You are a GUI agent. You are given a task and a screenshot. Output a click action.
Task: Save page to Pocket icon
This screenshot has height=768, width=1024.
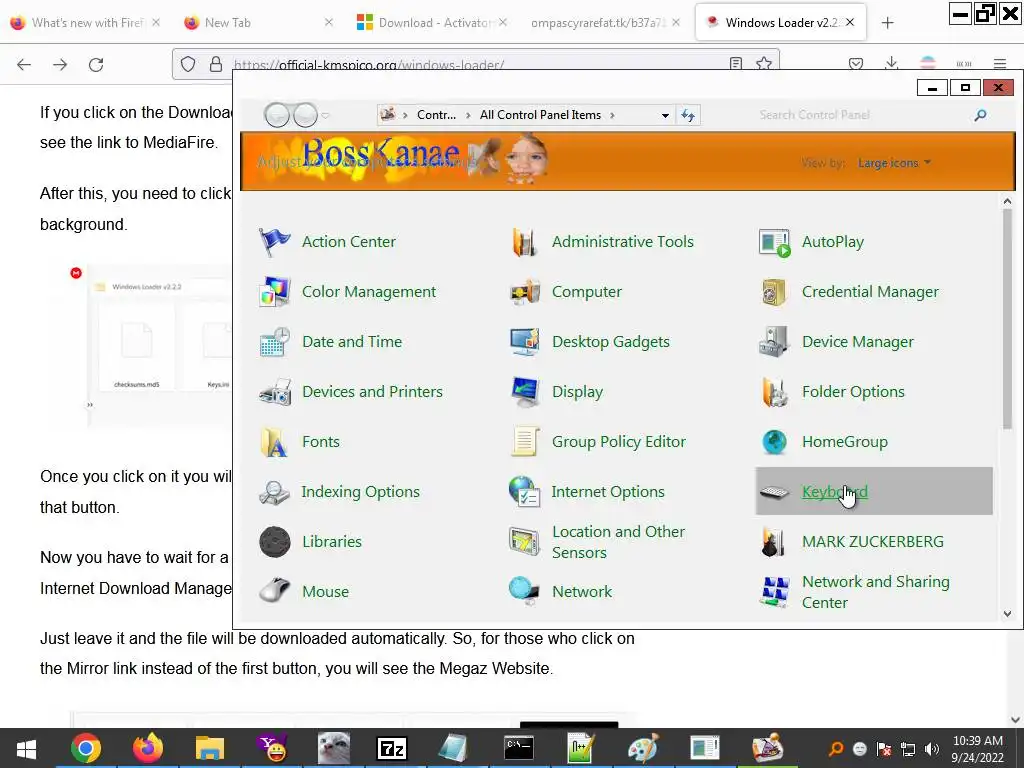856,63
